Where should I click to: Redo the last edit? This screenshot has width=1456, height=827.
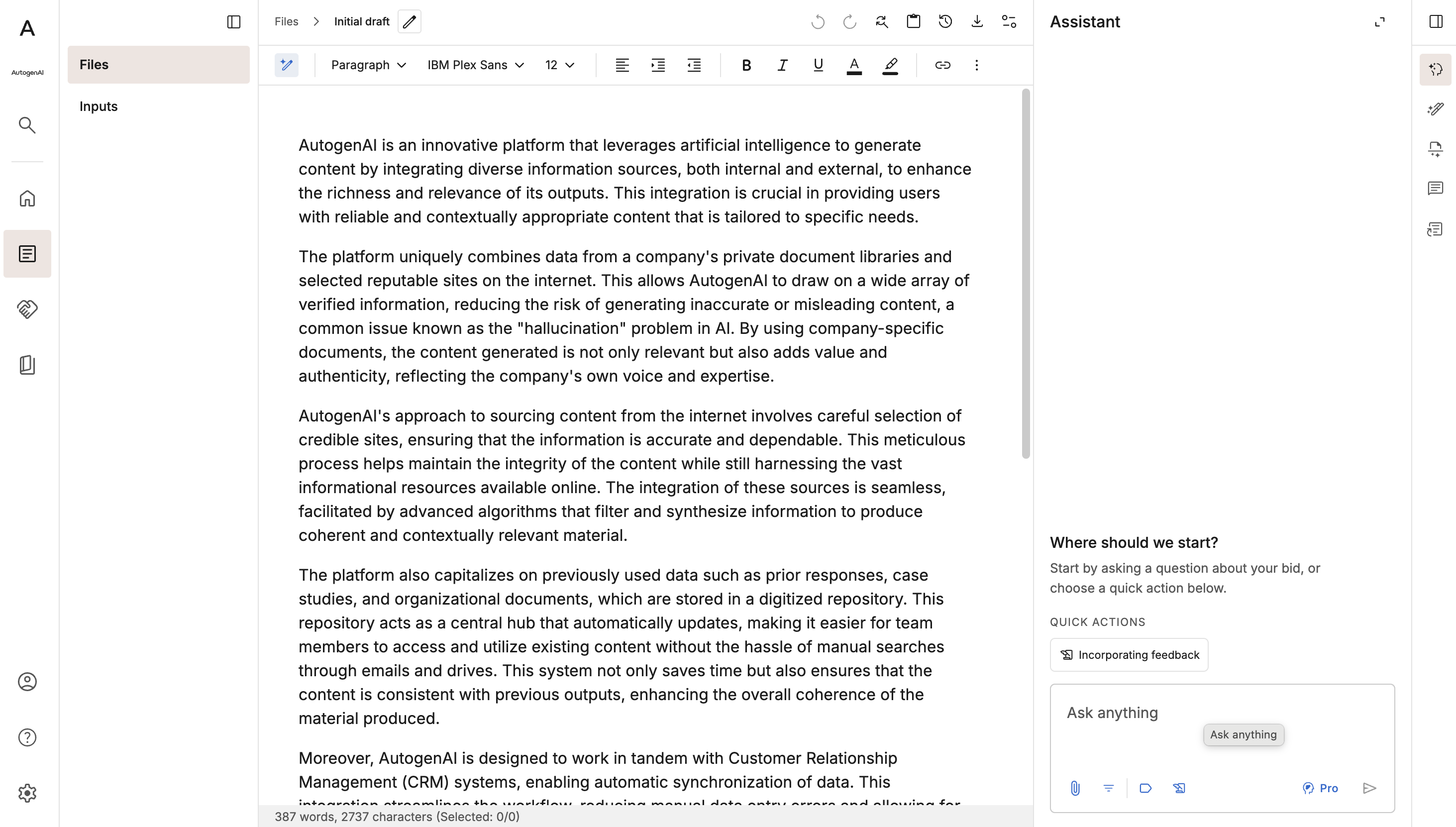pos(849,21)
